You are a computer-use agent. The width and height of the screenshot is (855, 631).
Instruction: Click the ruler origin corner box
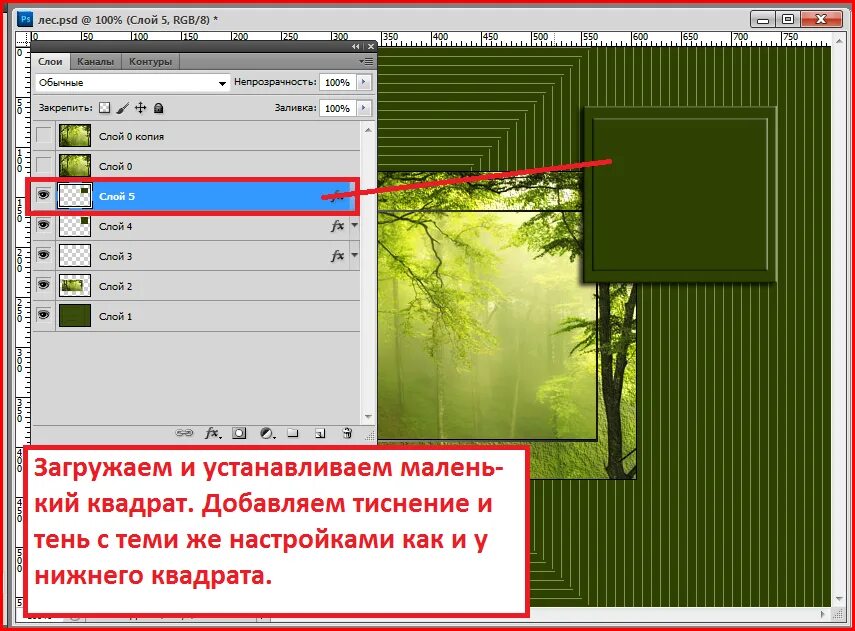click(23, 38)
